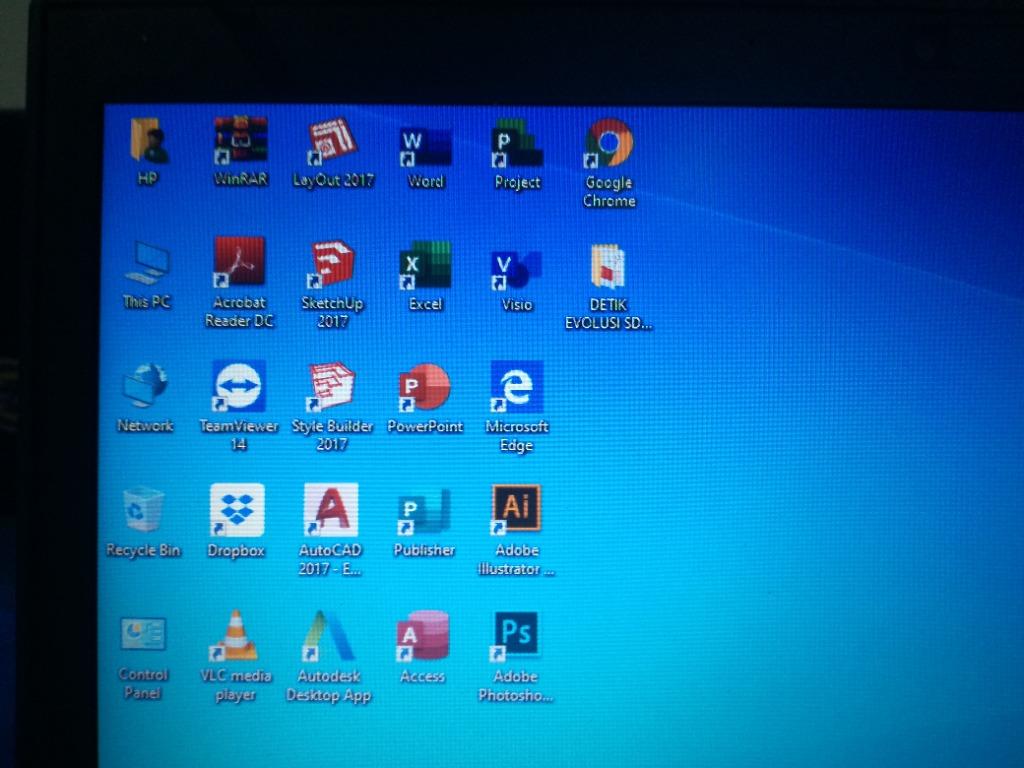Select the Dropbox shortcut icon
This screenshot has width=1024, height=768.
click(x=237, y=510)
